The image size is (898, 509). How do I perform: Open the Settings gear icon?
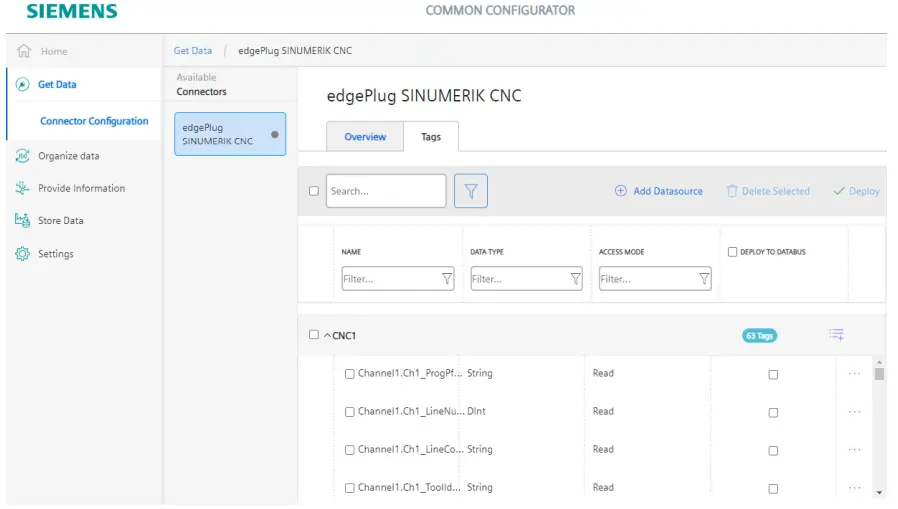23,254
